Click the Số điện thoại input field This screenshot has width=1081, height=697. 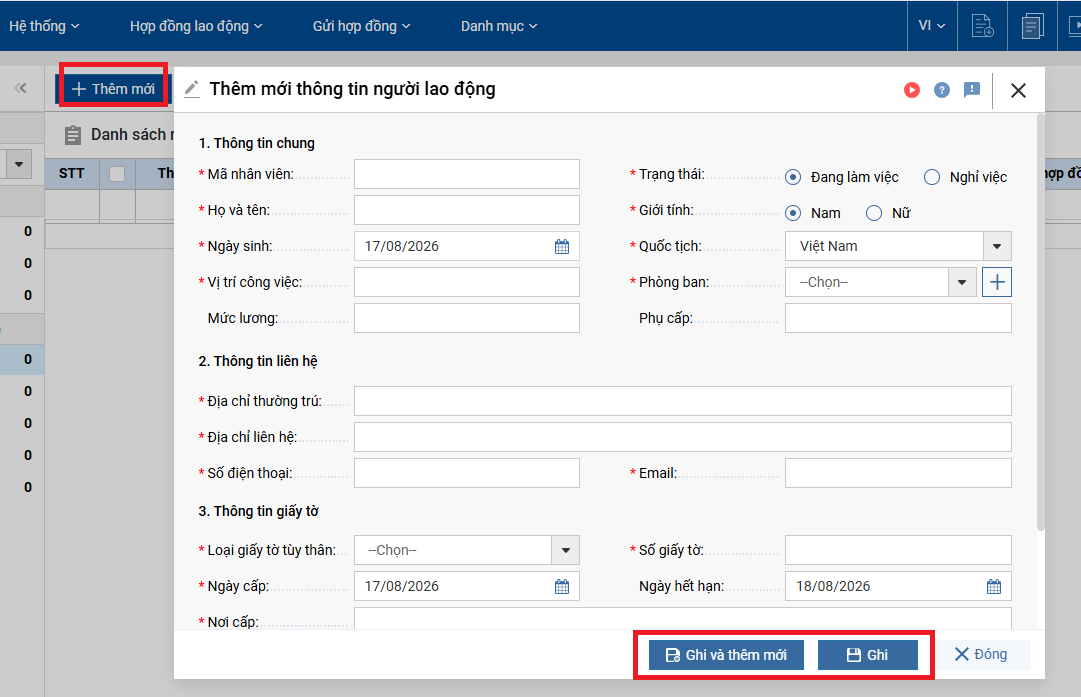tap(467, 473)
